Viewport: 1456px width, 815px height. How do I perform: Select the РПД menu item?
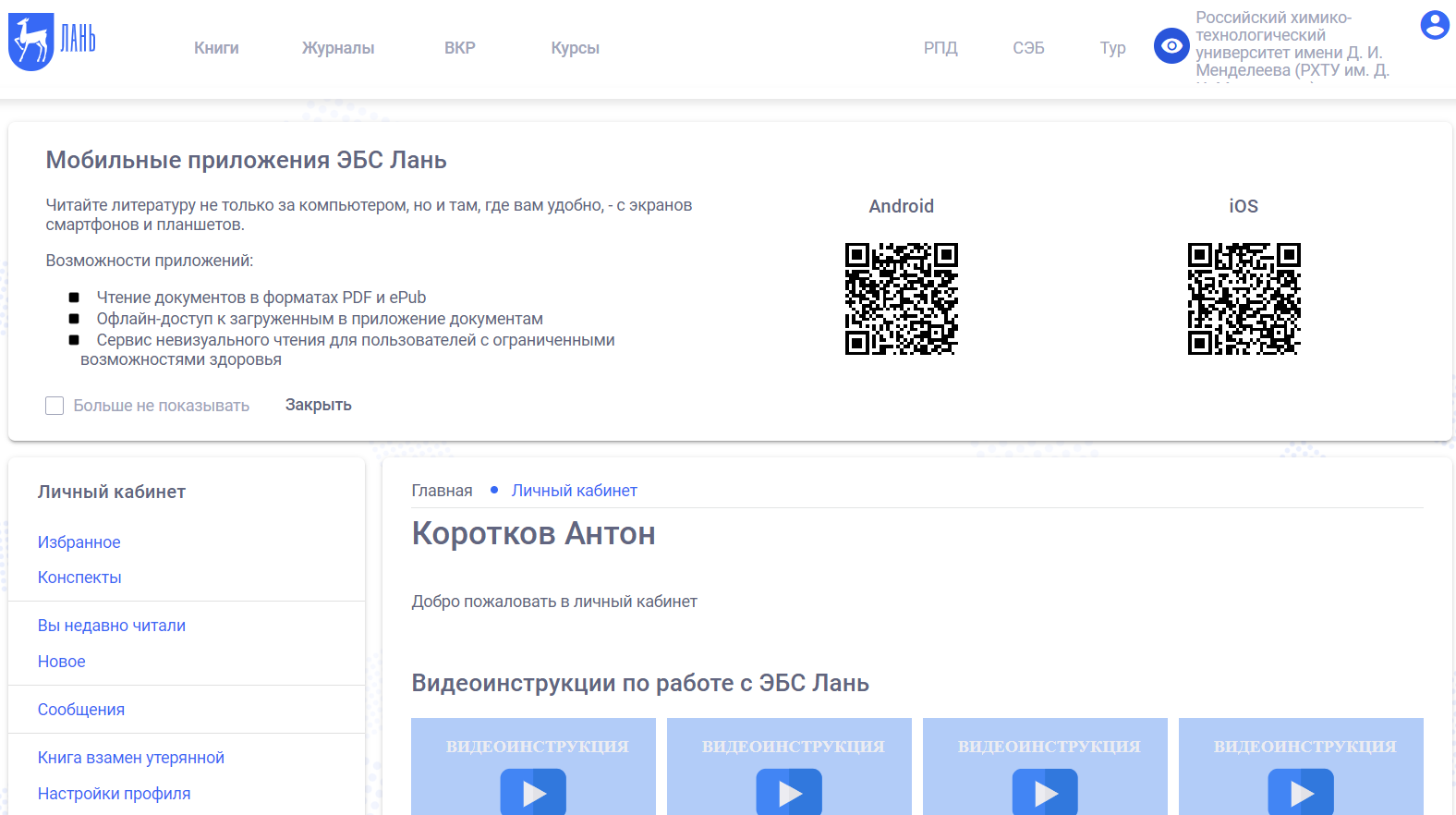point(940,48)
